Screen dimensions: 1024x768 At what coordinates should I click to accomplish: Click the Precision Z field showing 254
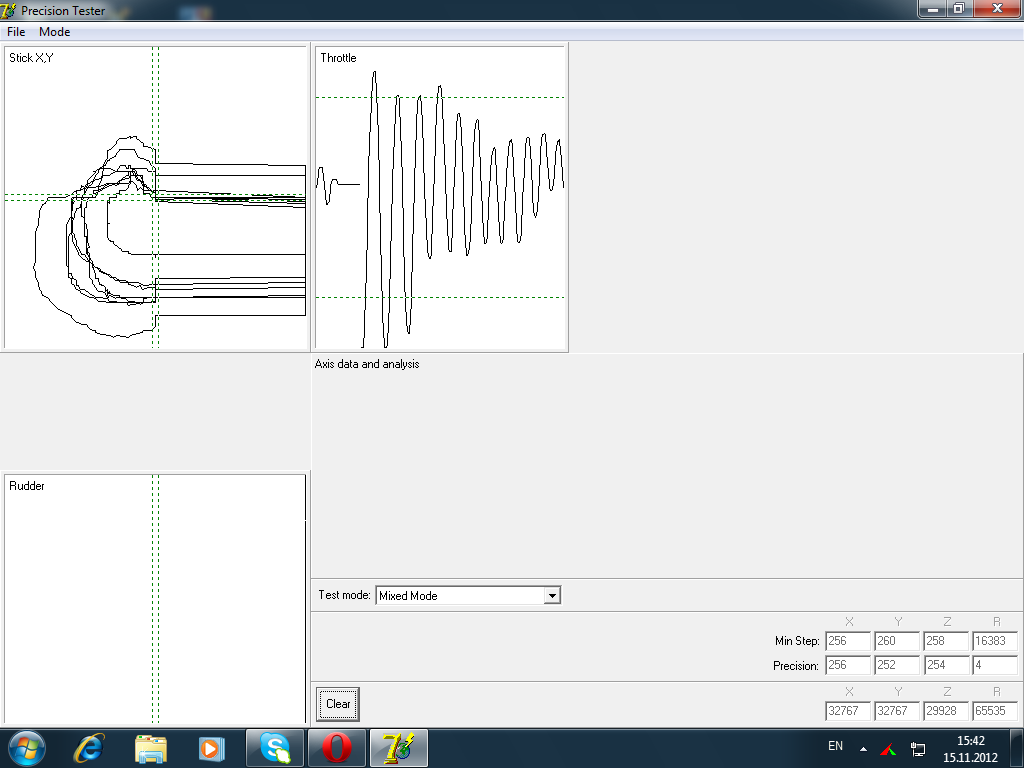pos(946,665)
